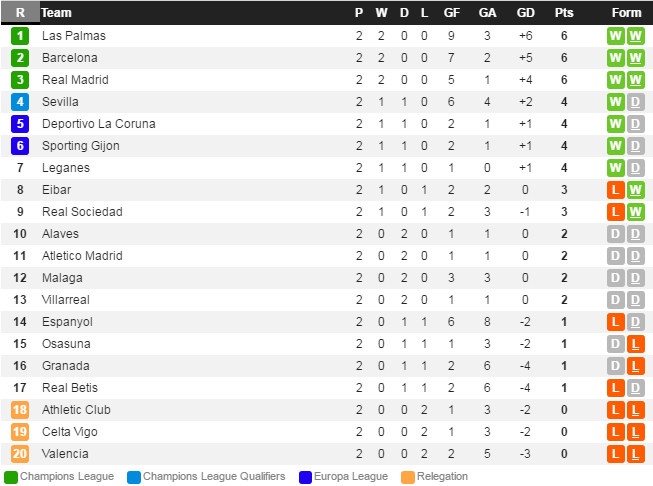Click Barcelona's latest W form icon
The image size is (653, 486).
pyautogui.click(x=636, y=58)
